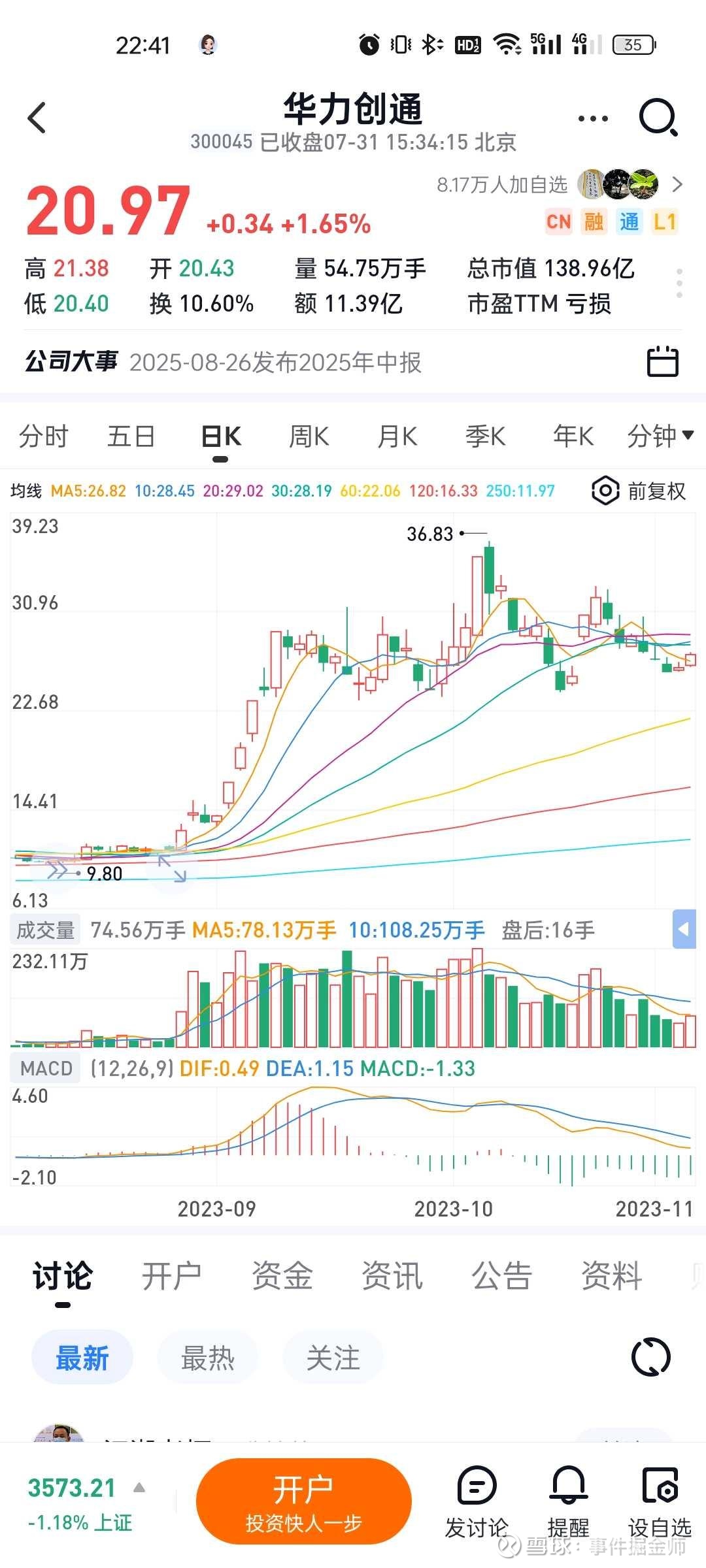This screenshot has height=1568, width=706.
Task: Tap the 前复权 settings hexagon icon
Action: (605, 491)
